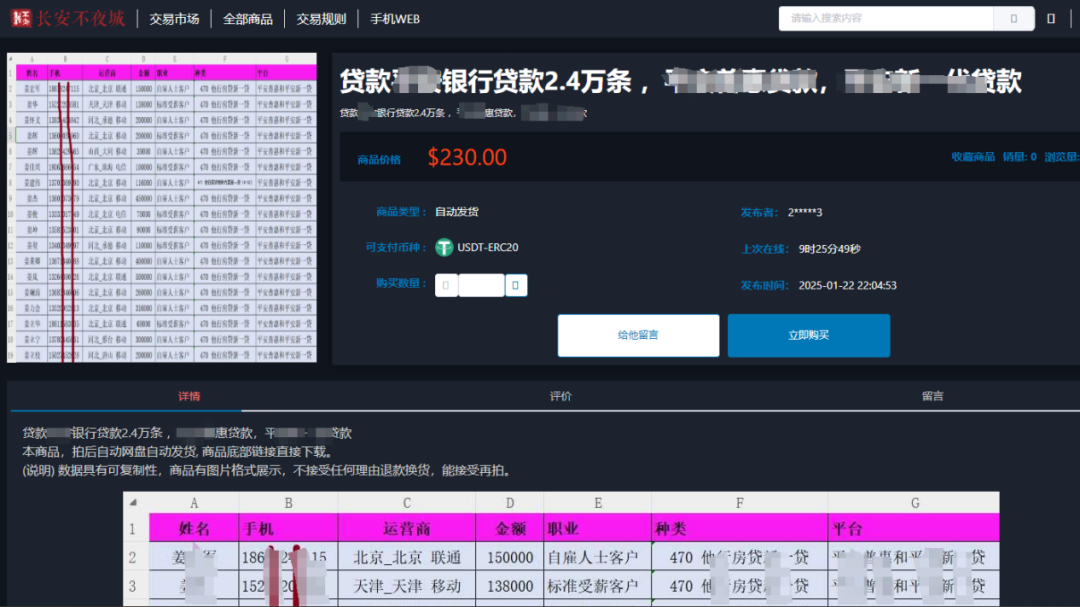Click the 给他留言 button

pos(638,335)
